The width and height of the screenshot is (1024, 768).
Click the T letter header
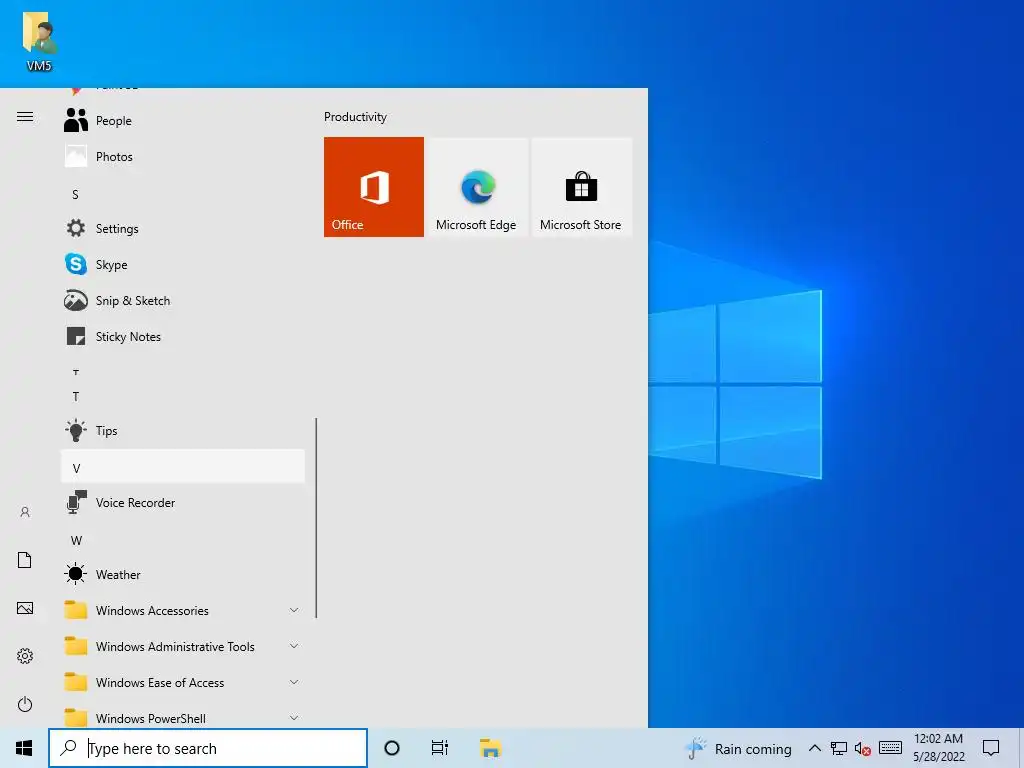point(183,396)
